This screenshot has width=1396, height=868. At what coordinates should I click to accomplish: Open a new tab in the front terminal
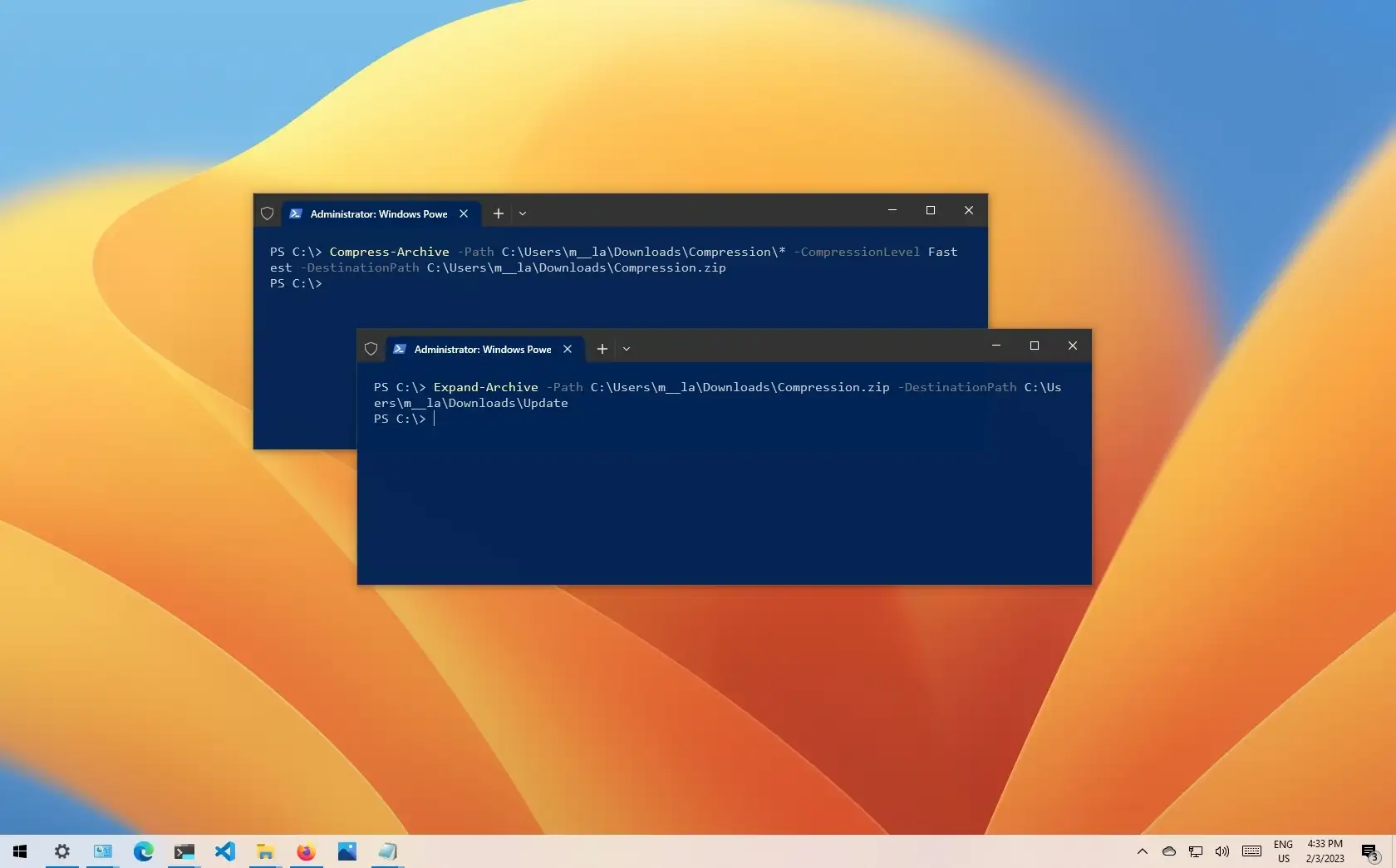pyautogui.click(x=602, y=349)
